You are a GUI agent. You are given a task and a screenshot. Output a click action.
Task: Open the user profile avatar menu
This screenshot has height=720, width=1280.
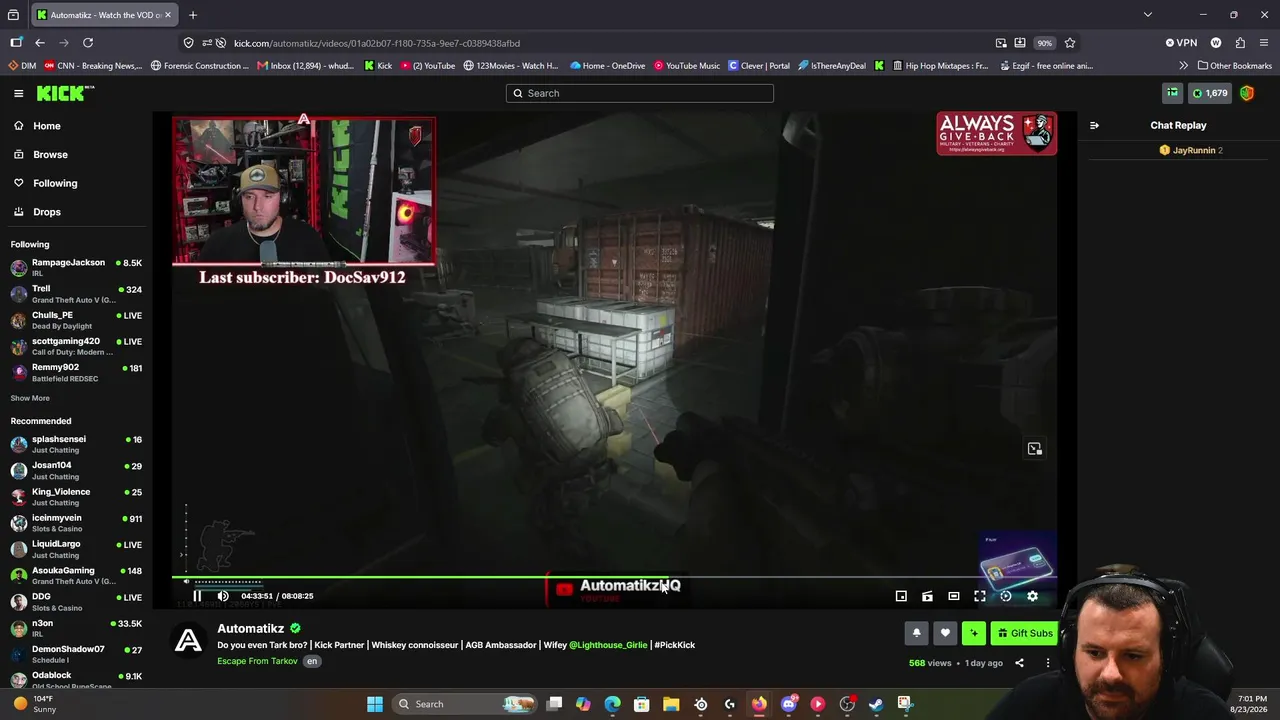[x=1247, y=93]
